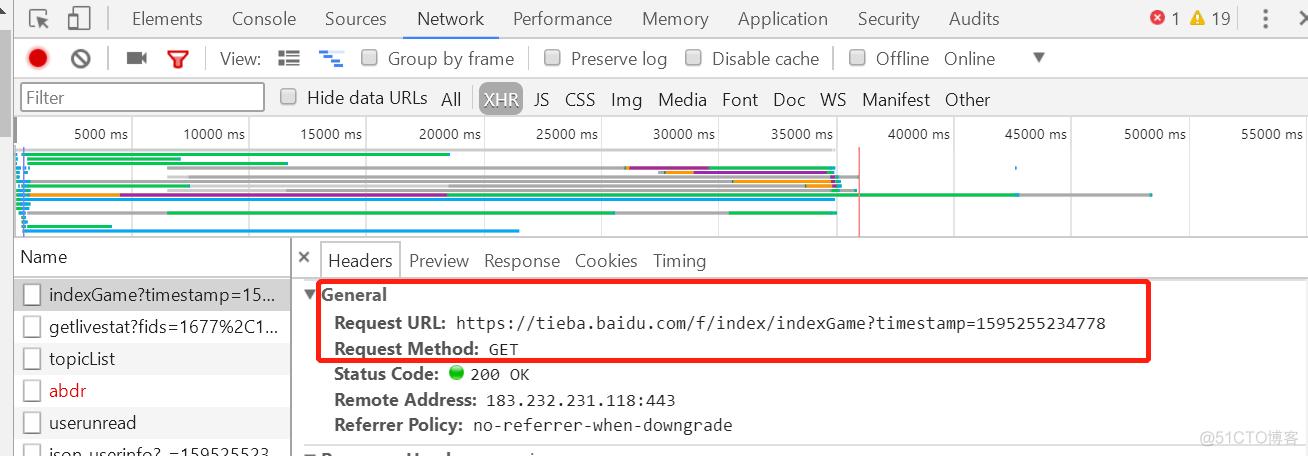The width and height of the screenshot is (1308, 456).
Task: Tick Hide data URLs checkbox
Action: (289, 97)
